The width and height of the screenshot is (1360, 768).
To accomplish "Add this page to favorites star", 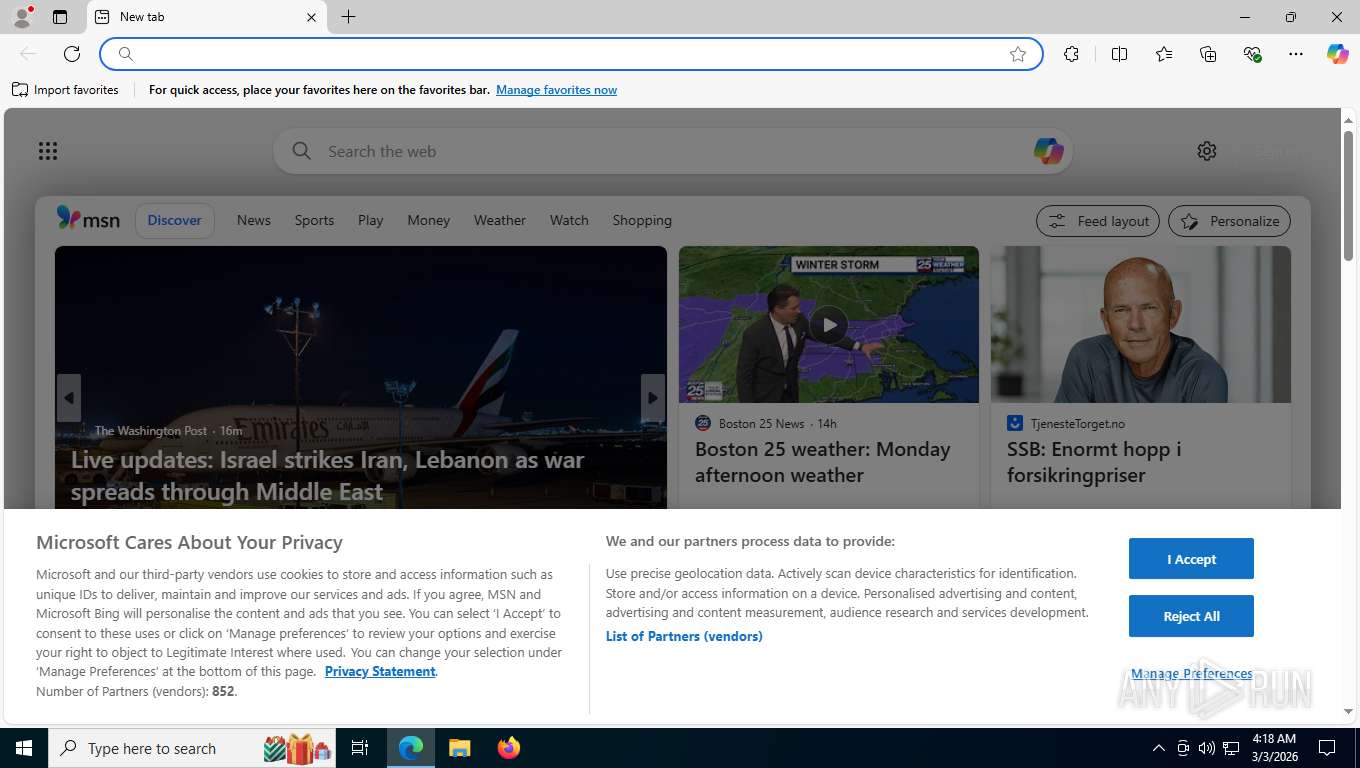I will [x=1018, y=54].
